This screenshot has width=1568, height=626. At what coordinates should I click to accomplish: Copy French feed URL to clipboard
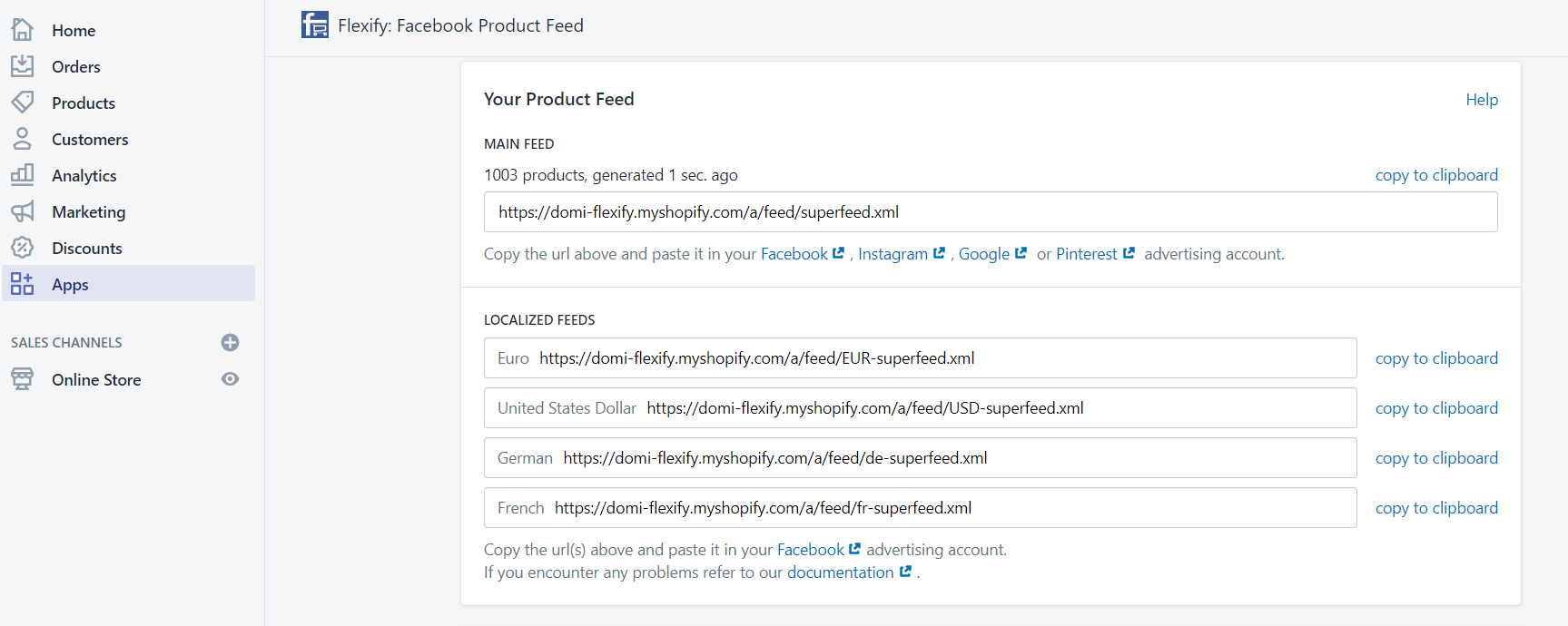coord(1436,508)
